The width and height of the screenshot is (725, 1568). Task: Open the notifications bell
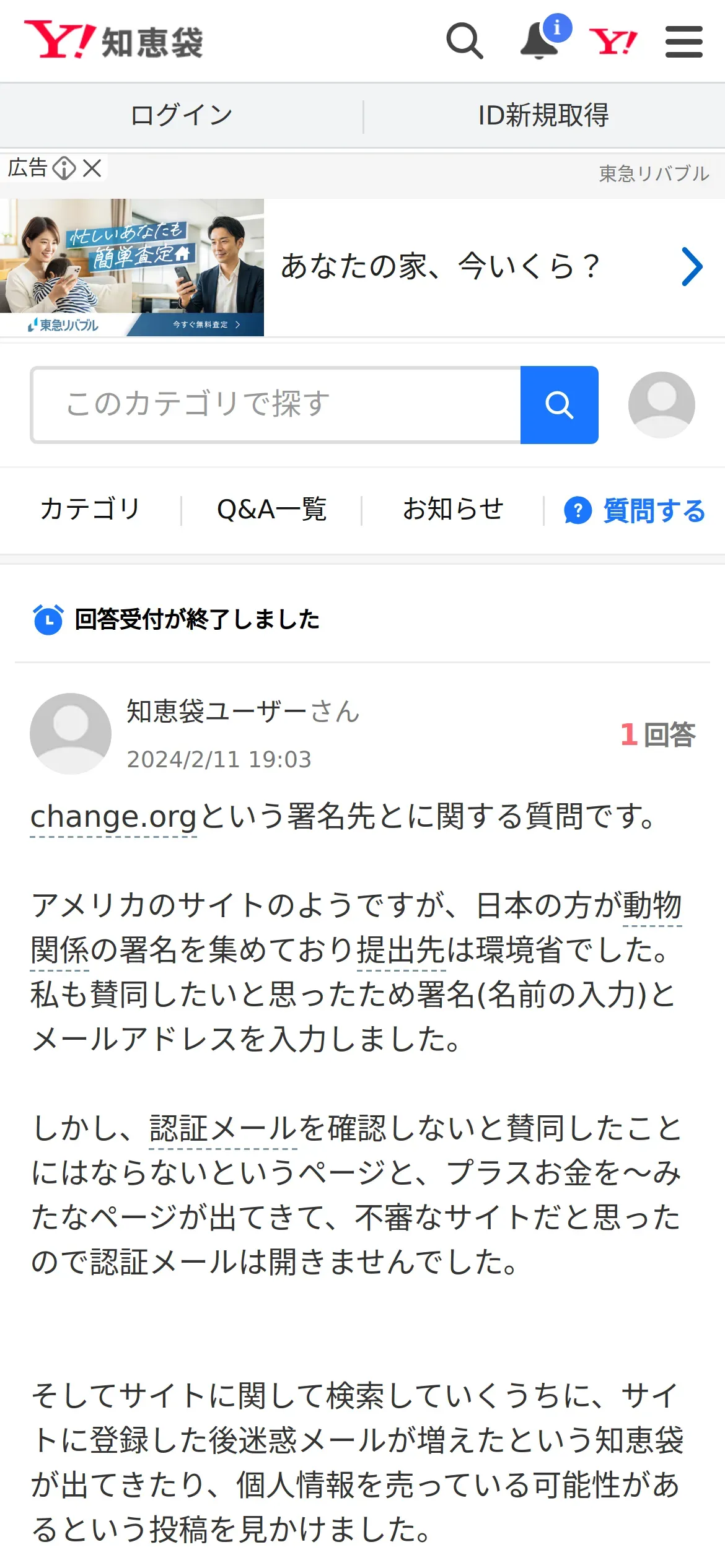[538, 41]
